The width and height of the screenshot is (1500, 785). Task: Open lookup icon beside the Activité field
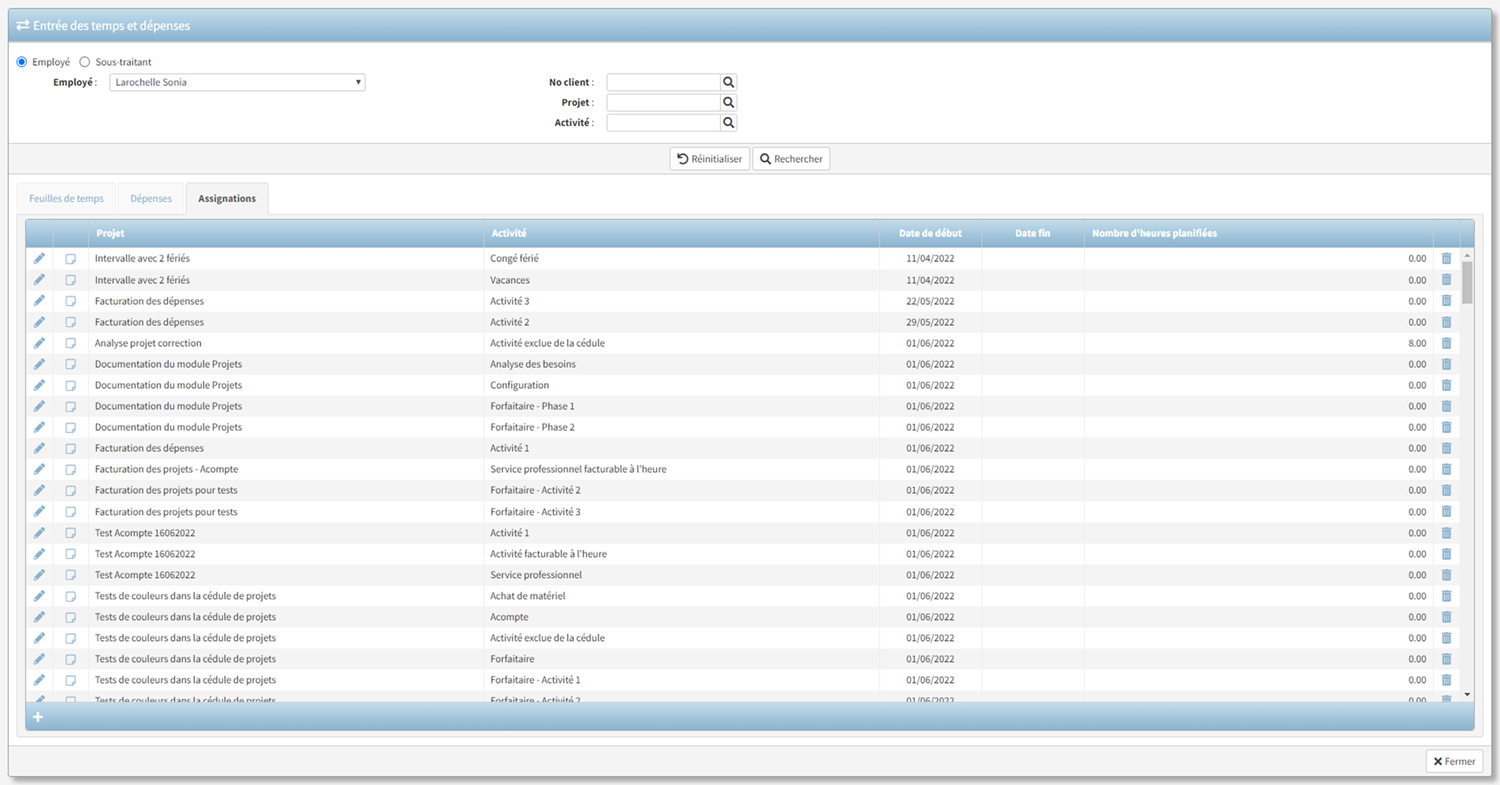pos(729,123)
